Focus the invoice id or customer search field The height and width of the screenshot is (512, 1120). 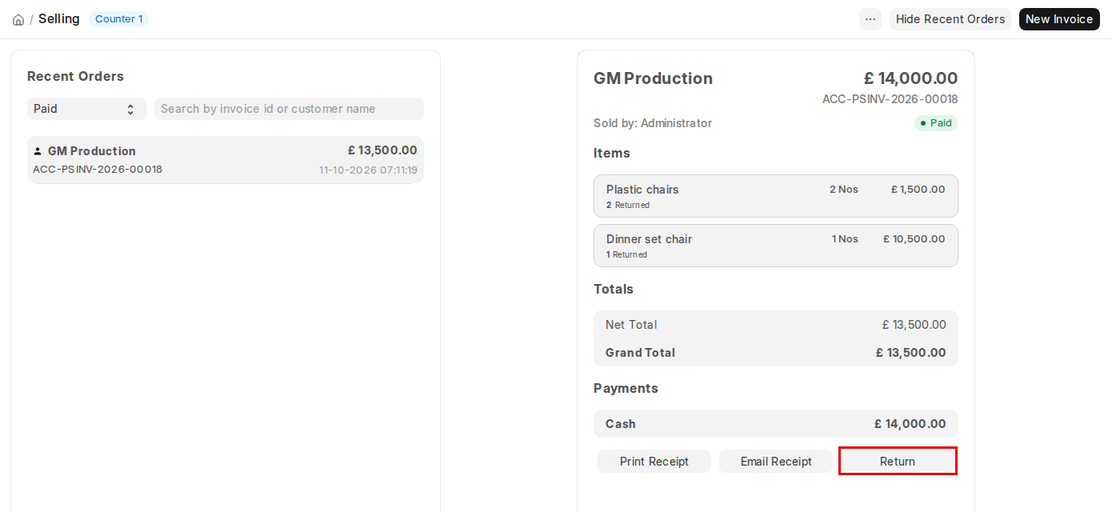tap(289, 109)
